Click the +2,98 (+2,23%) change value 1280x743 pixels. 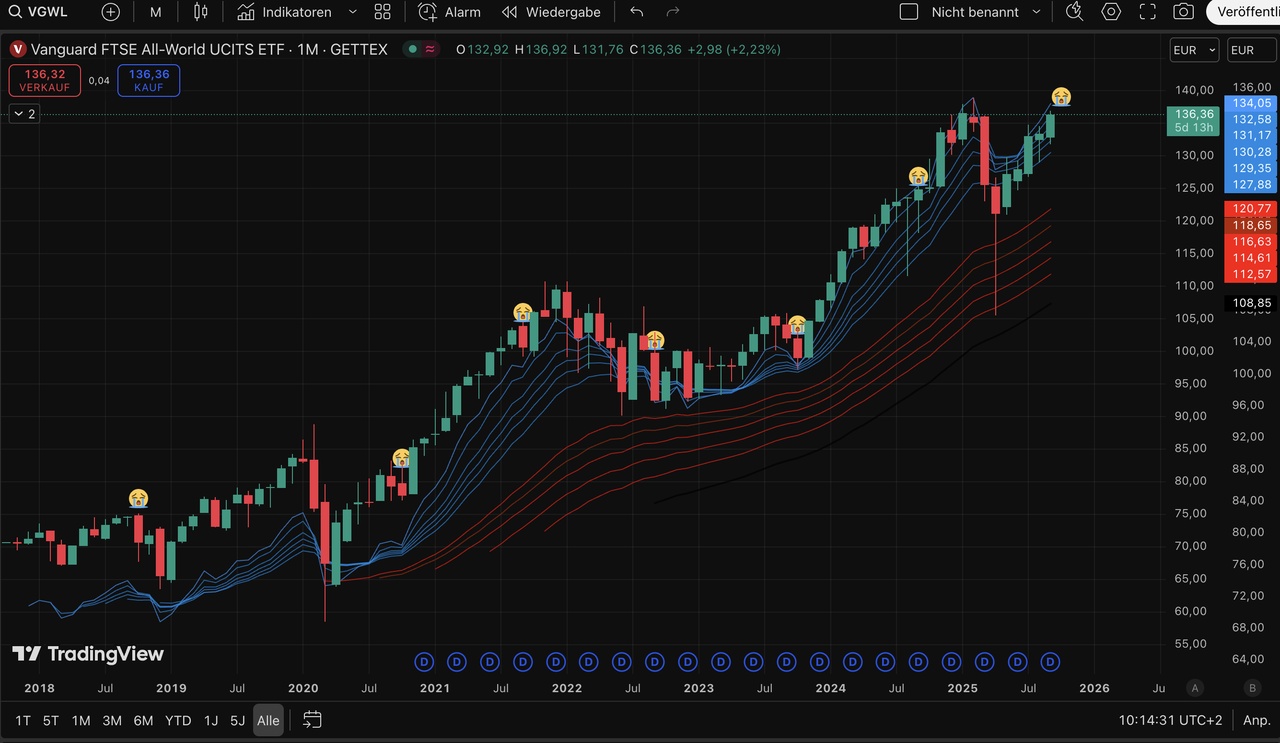click(x=734, y=49)
